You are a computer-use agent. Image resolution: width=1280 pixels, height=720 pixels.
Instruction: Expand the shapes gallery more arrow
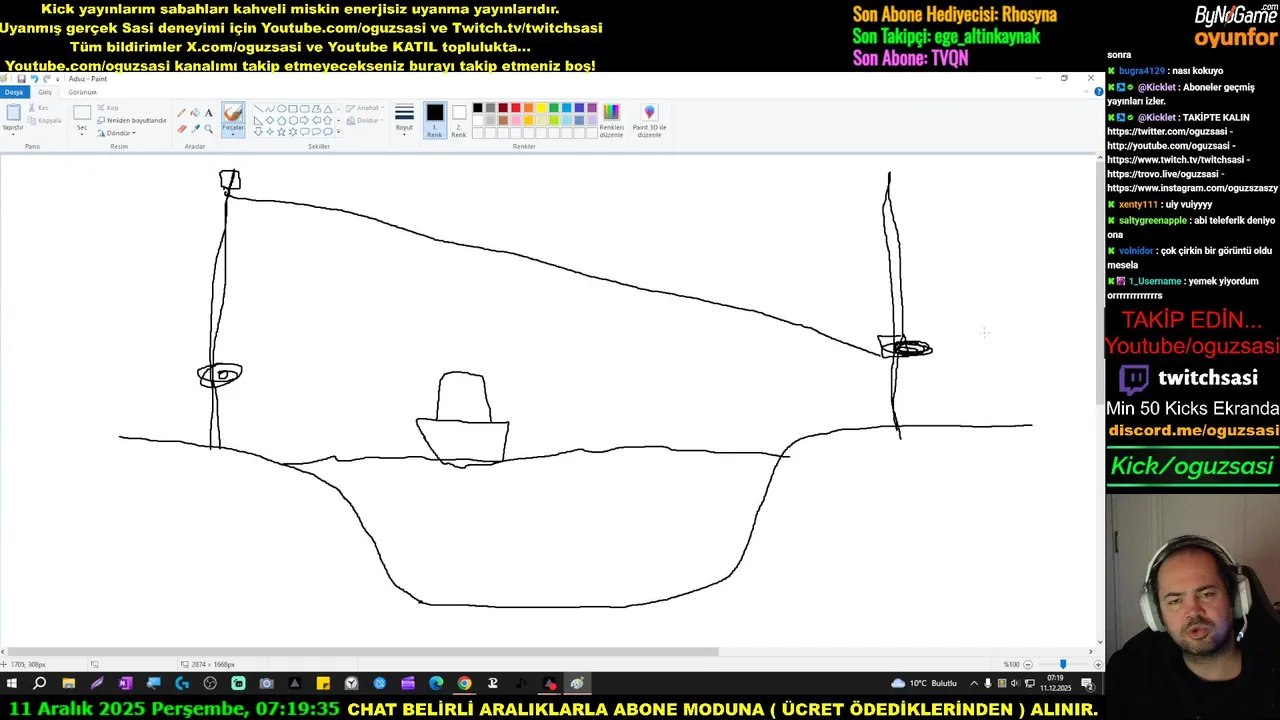(338, 131)
